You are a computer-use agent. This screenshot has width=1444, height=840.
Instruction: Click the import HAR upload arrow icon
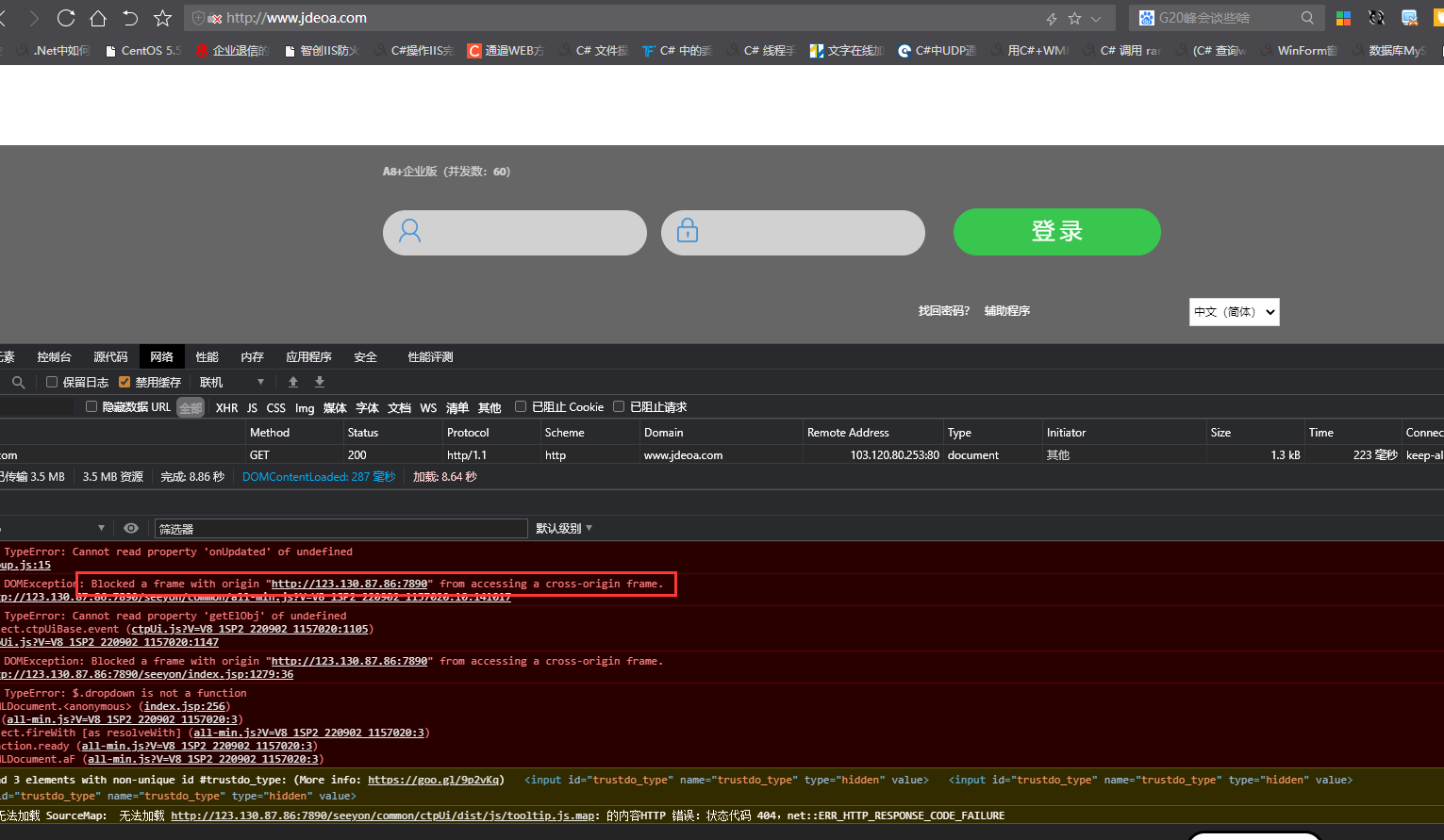click(x=293, y=382)
